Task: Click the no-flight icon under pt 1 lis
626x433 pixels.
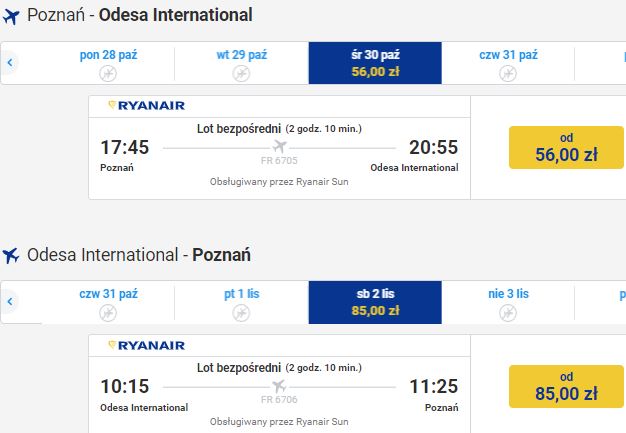Action: tap(241, 313)
